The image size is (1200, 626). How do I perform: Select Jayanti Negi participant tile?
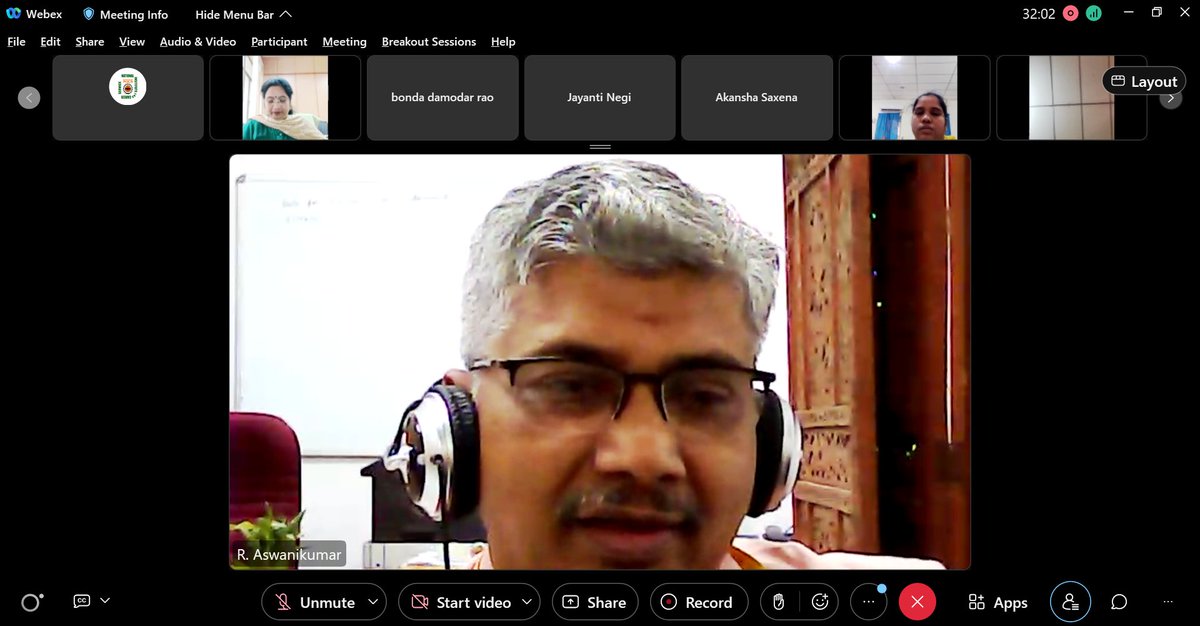click(x=600, y=97)
